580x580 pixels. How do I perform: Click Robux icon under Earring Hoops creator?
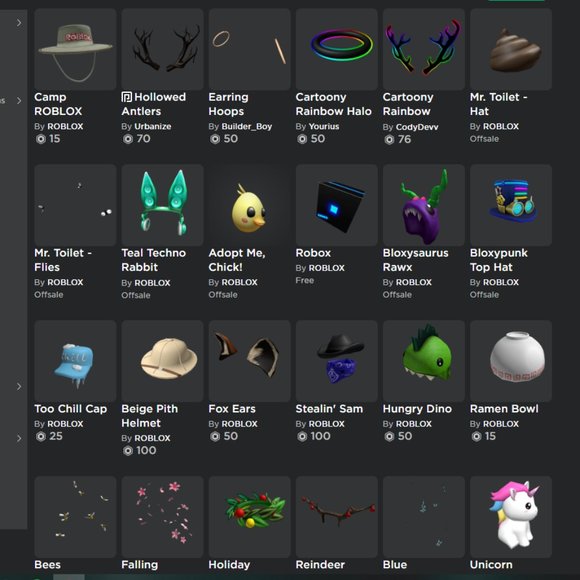215,139
